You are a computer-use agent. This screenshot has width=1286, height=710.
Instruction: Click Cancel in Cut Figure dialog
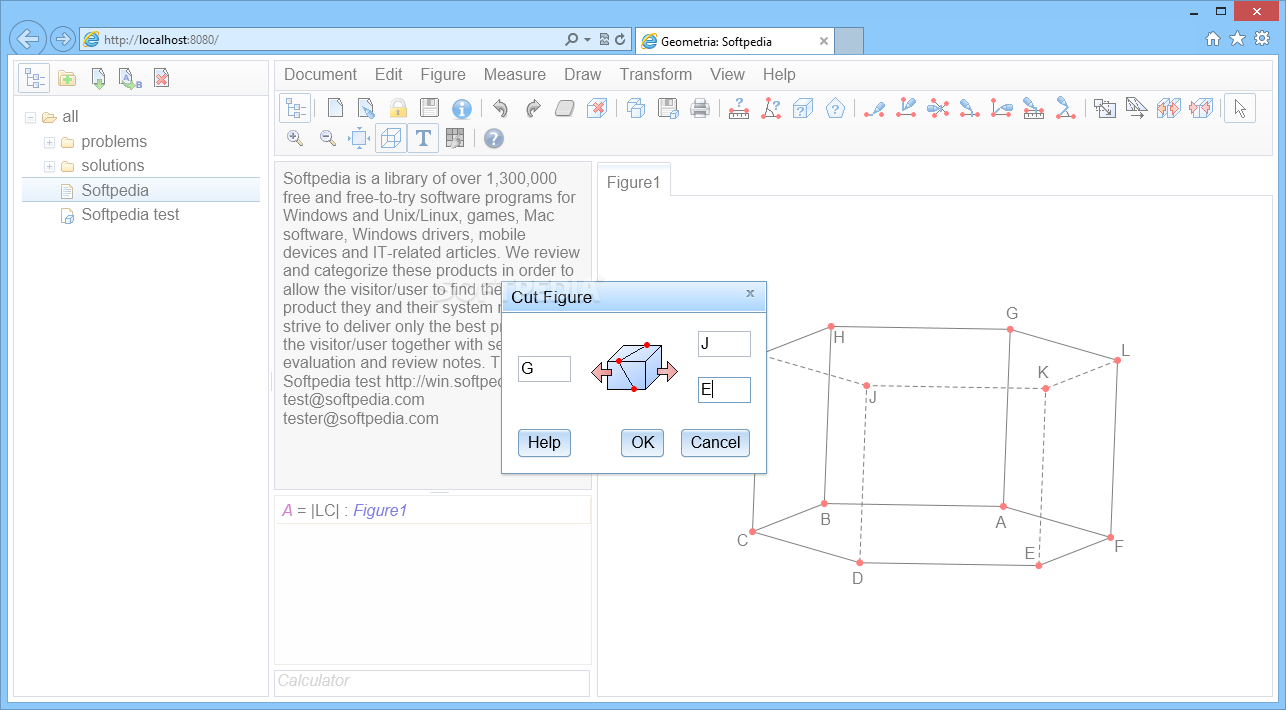tap(716, 443)
